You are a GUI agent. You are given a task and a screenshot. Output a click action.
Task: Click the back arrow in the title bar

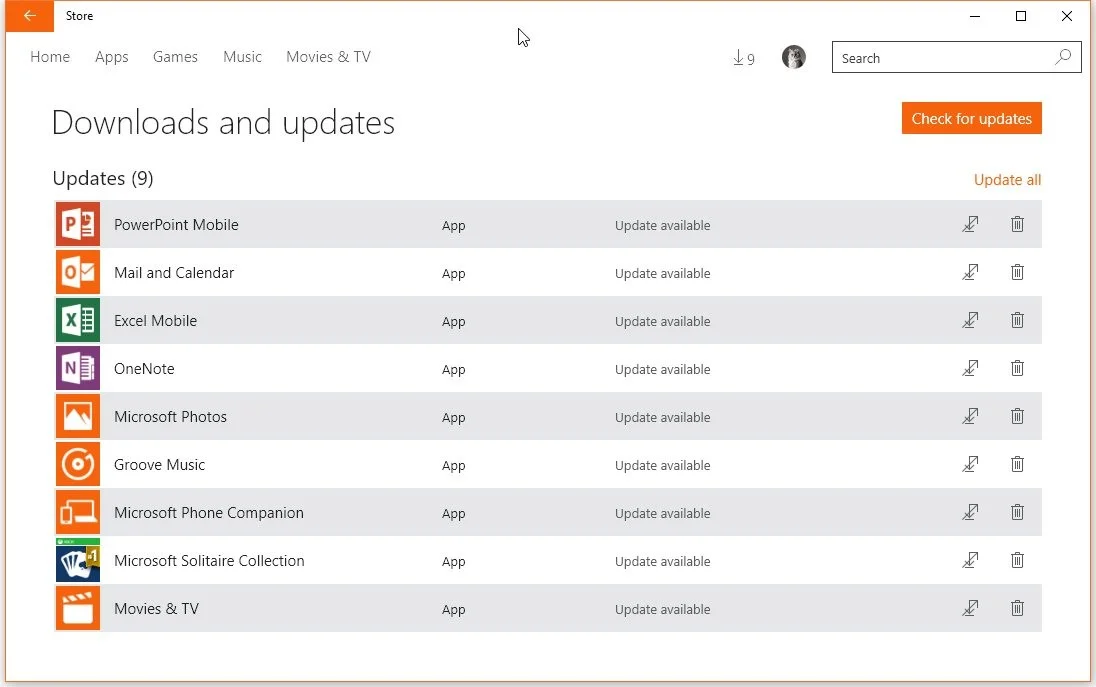(27, 16)
